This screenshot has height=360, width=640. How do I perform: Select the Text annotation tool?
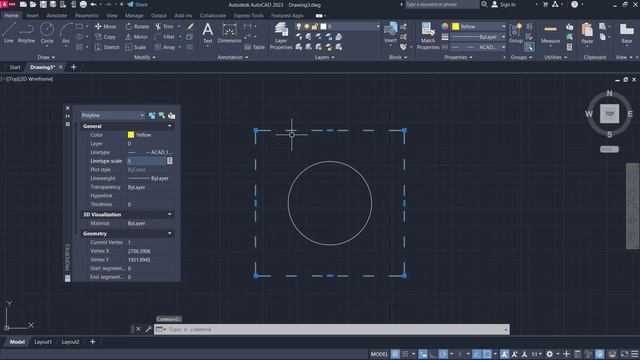(x=208, y=33)
